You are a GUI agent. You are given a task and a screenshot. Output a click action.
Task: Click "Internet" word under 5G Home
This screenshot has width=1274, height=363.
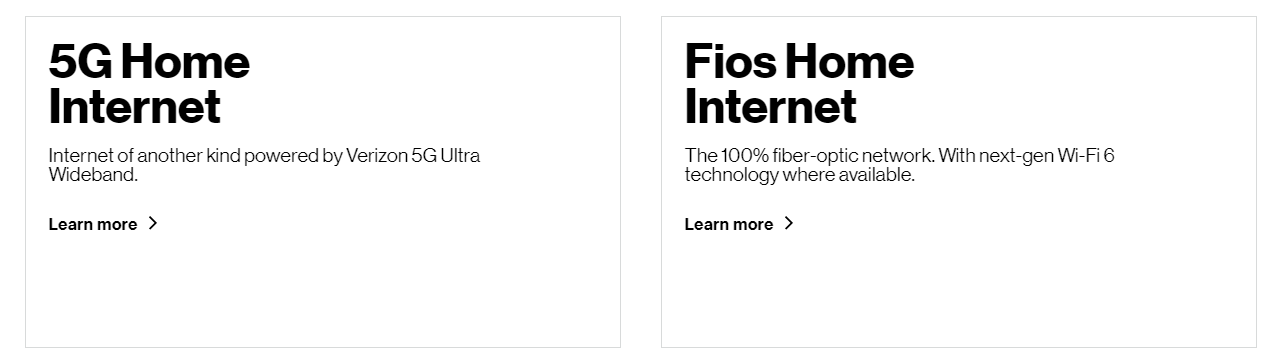(x=134, y=107)
